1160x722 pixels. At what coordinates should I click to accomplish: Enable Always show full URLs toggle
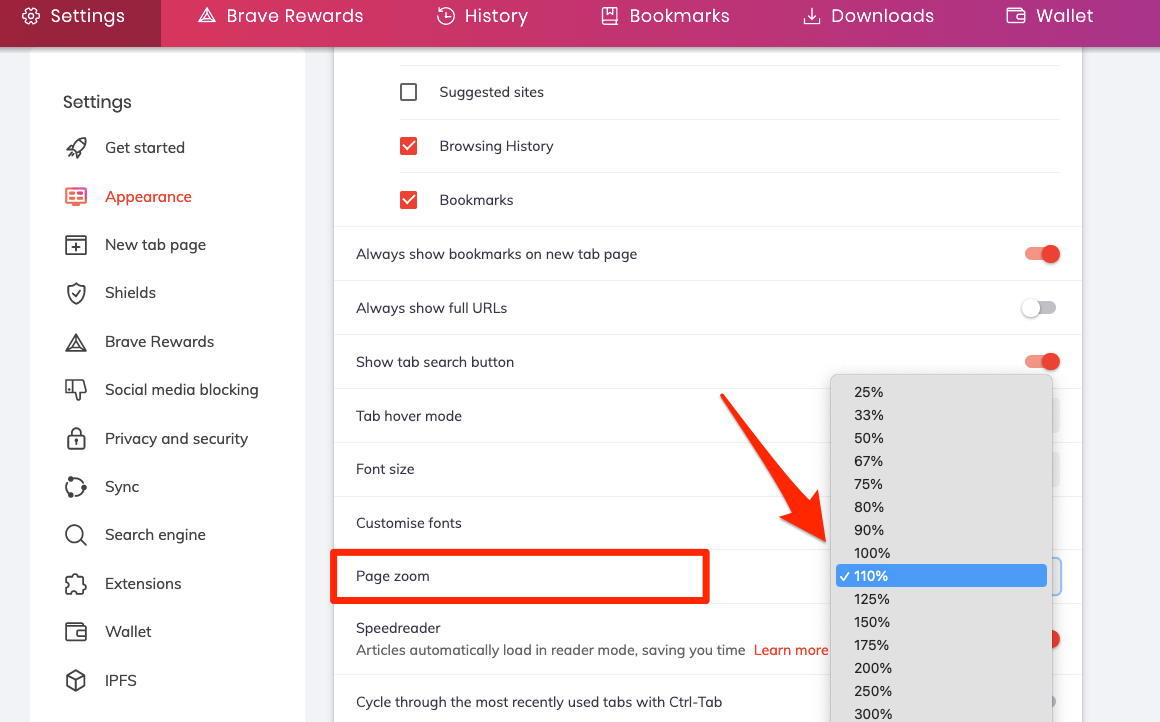[1039, 308]
